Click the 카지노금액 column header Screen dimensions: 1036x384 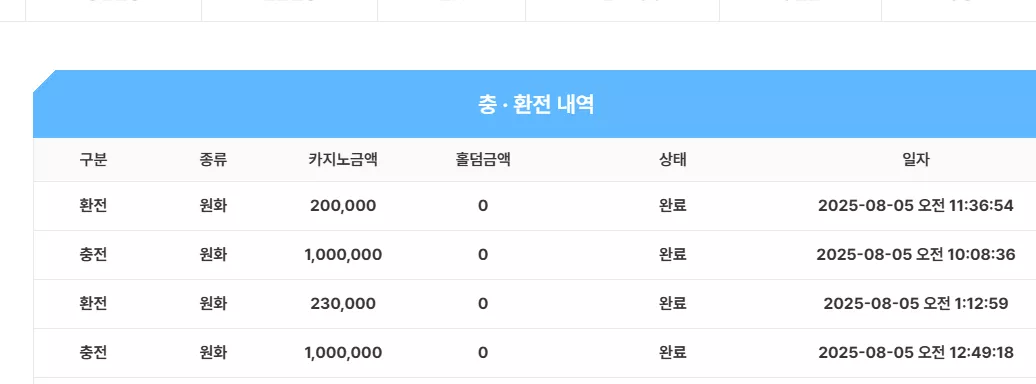(343, 159)
